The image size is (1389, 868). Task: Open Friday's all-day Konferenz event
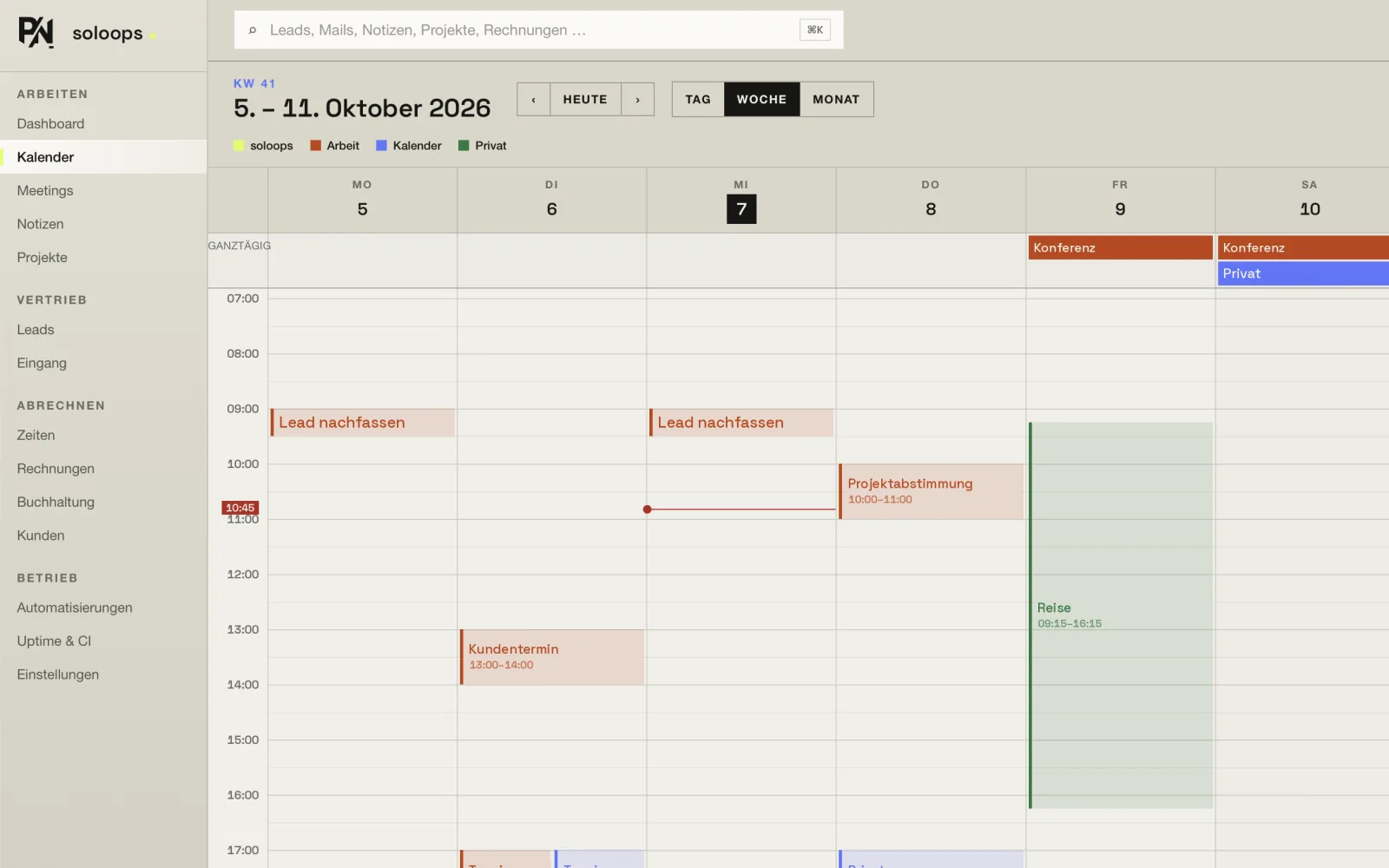(x=1121, y=247)
